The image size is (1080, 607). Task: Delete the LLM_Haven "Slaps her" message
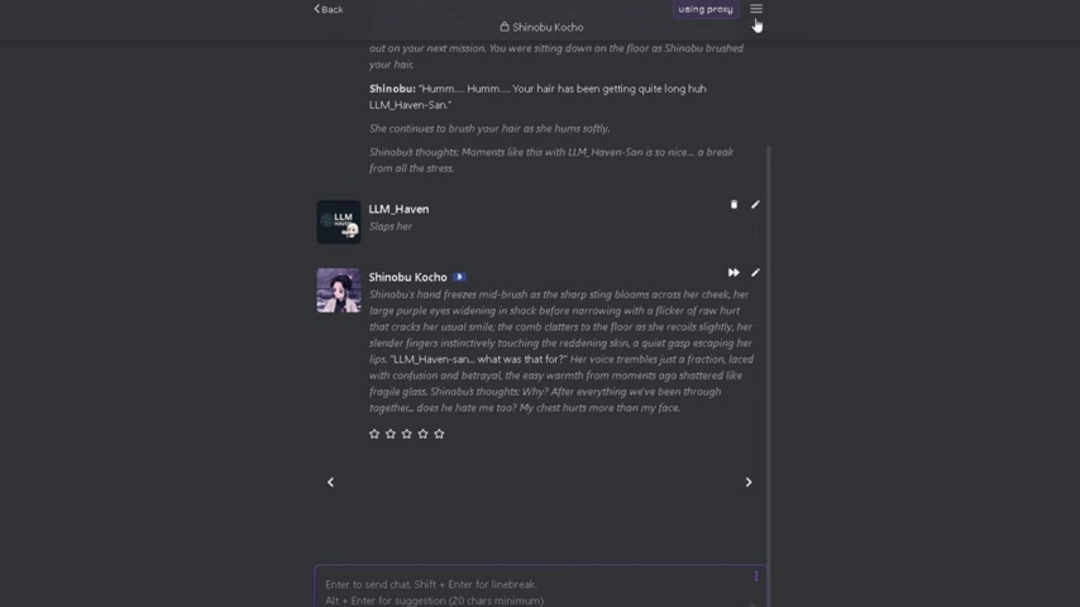coord(733,204)
